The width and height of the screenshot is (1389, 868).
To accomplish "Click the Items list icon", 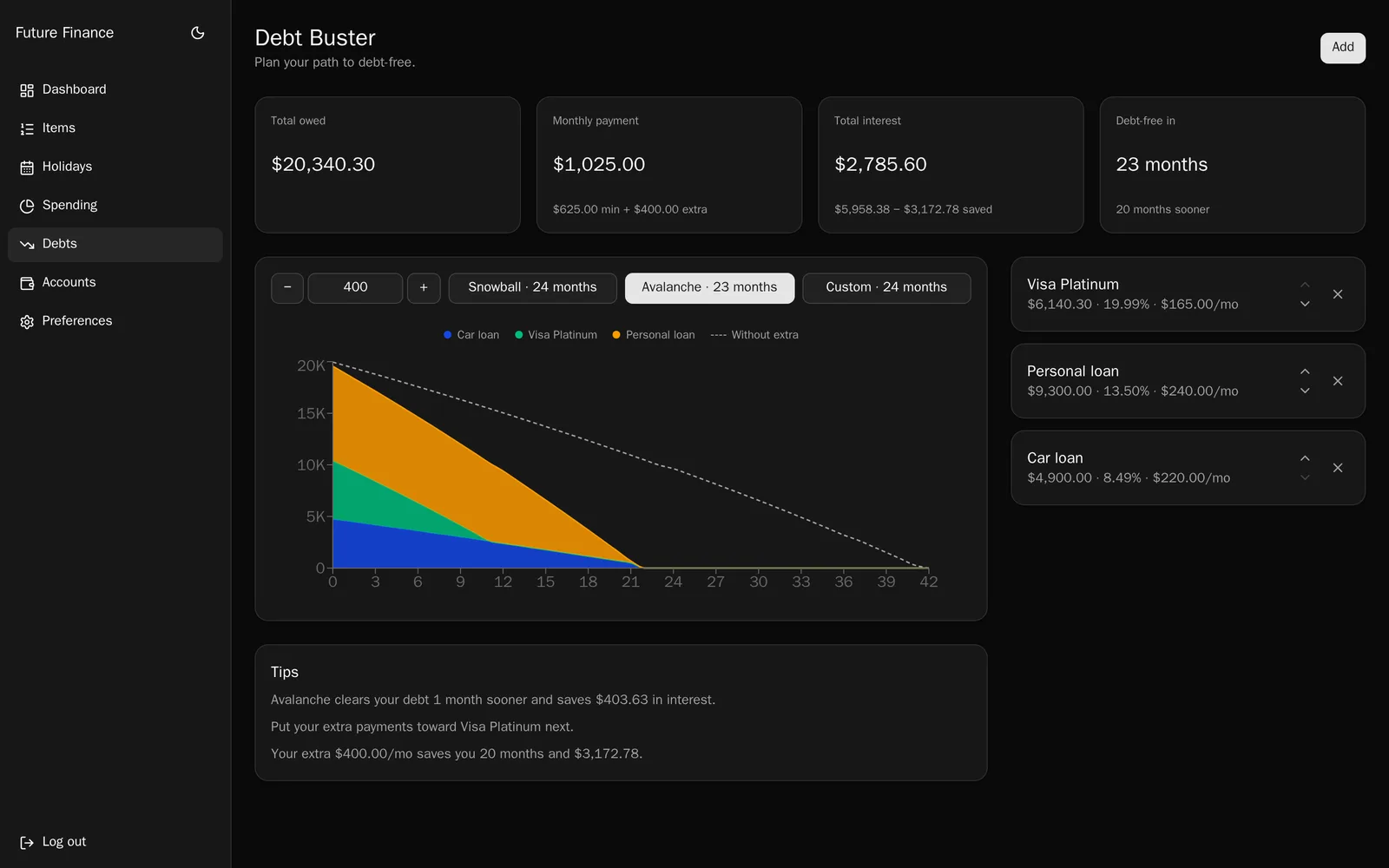I will tap(27, 128).
